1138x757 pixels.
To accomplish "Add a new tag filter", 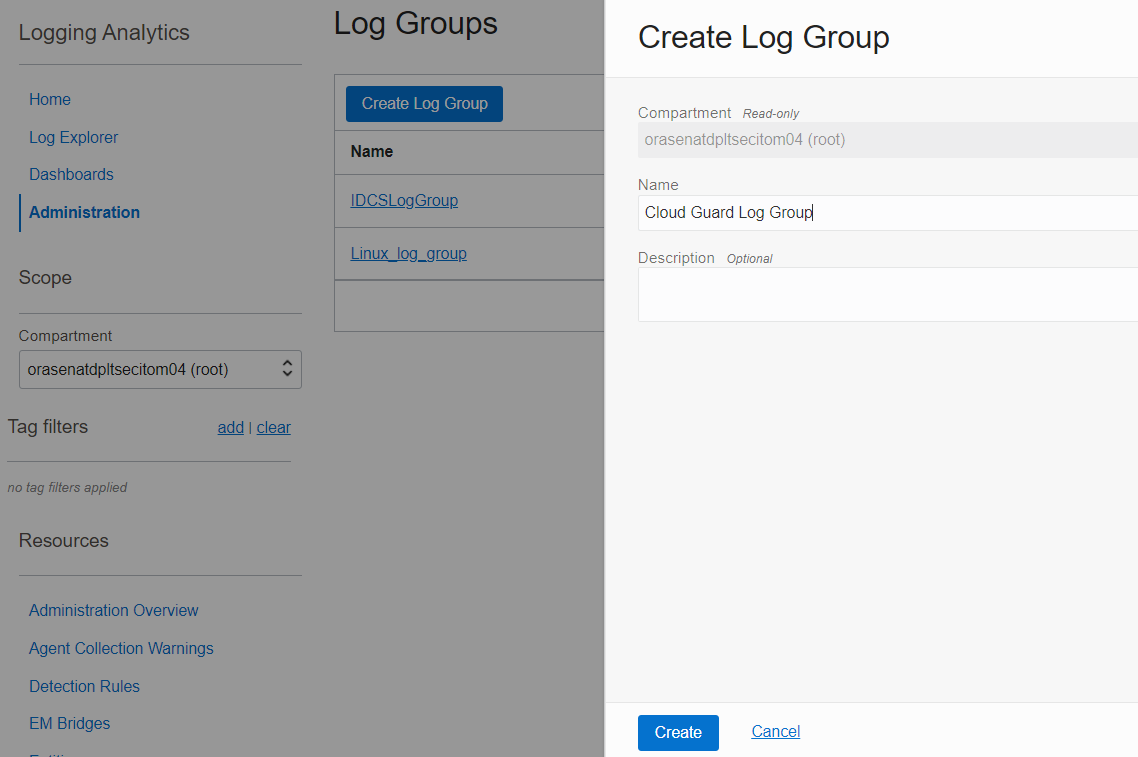I will [x=230, y=427].
